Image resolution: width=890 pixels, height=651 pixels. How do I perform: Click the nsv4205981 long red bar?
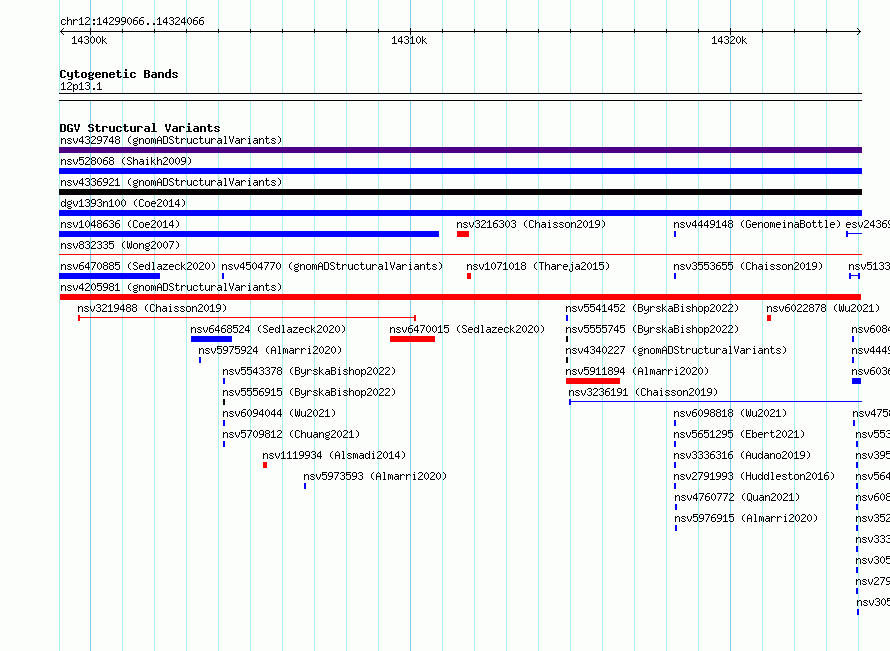(460, 297)
